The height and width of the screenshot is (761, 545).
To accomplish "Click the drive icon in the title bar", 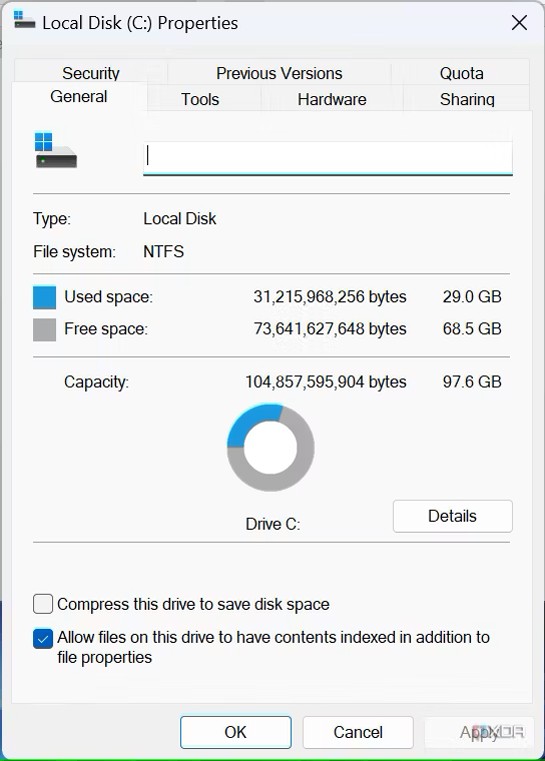I will coord(24,20).
